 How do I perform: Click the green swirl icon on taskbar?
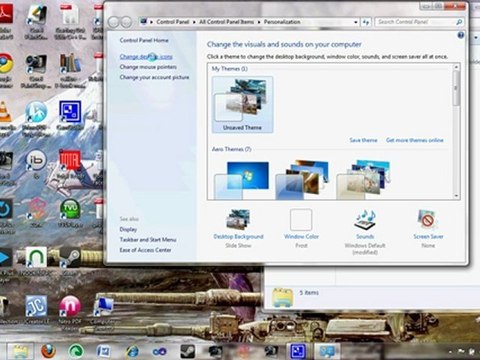pyautogui.click(x=76, y=351)
